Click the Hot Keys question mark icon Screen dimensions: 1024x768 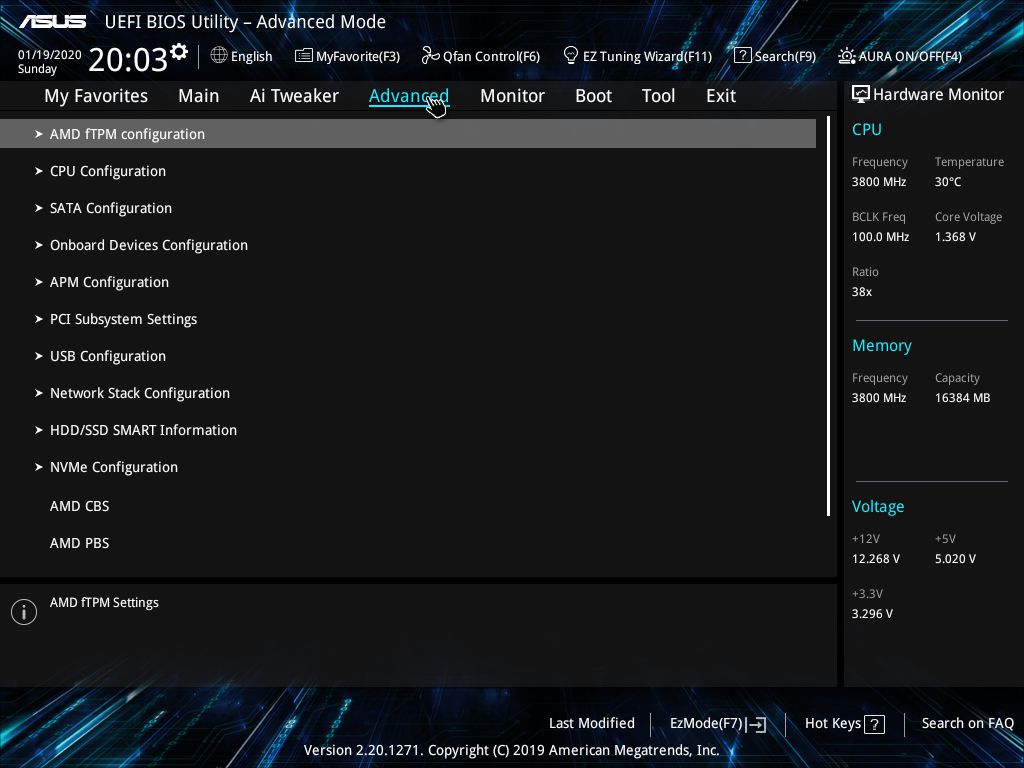[874, 724]
